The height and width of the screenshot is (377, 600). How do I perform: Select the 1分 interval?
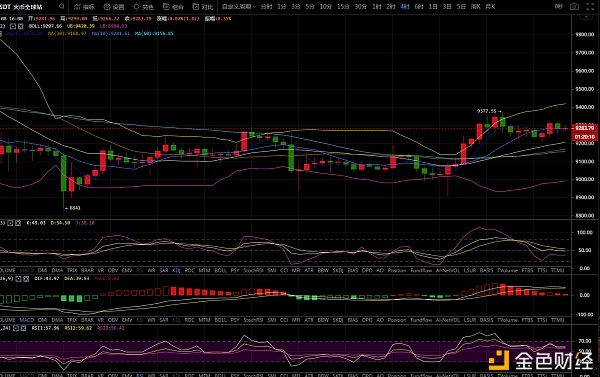point(282,7)
